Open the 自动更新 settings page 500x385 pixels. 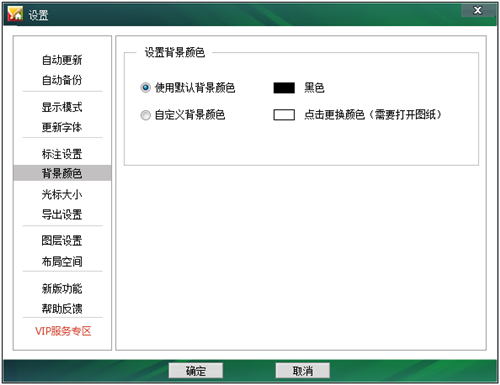pos(62,60)
